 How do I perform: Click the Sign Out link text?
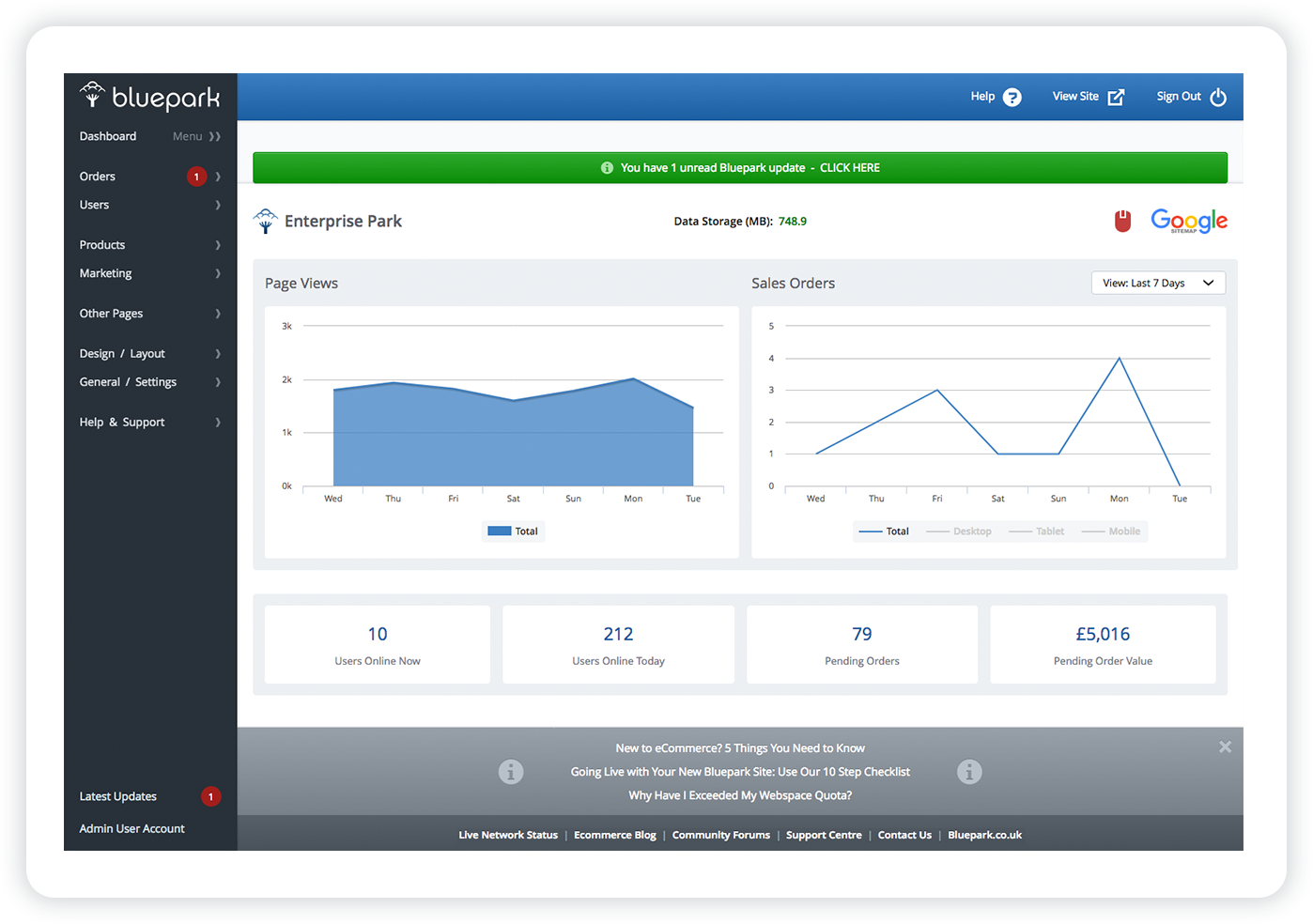pyautogui.click(x=1179, y=97)
